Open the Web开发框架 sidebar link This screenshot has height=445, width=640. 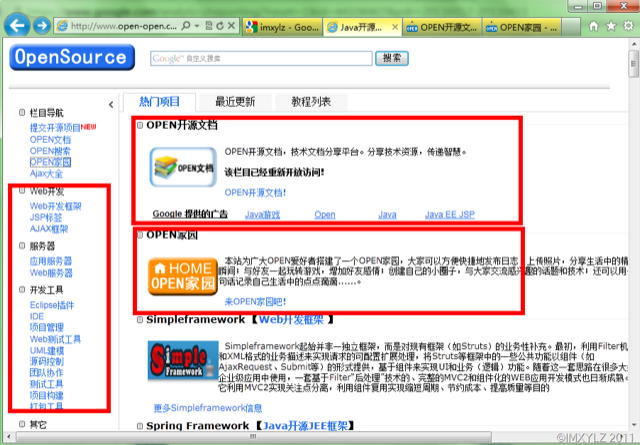click(x=56, y=206)
